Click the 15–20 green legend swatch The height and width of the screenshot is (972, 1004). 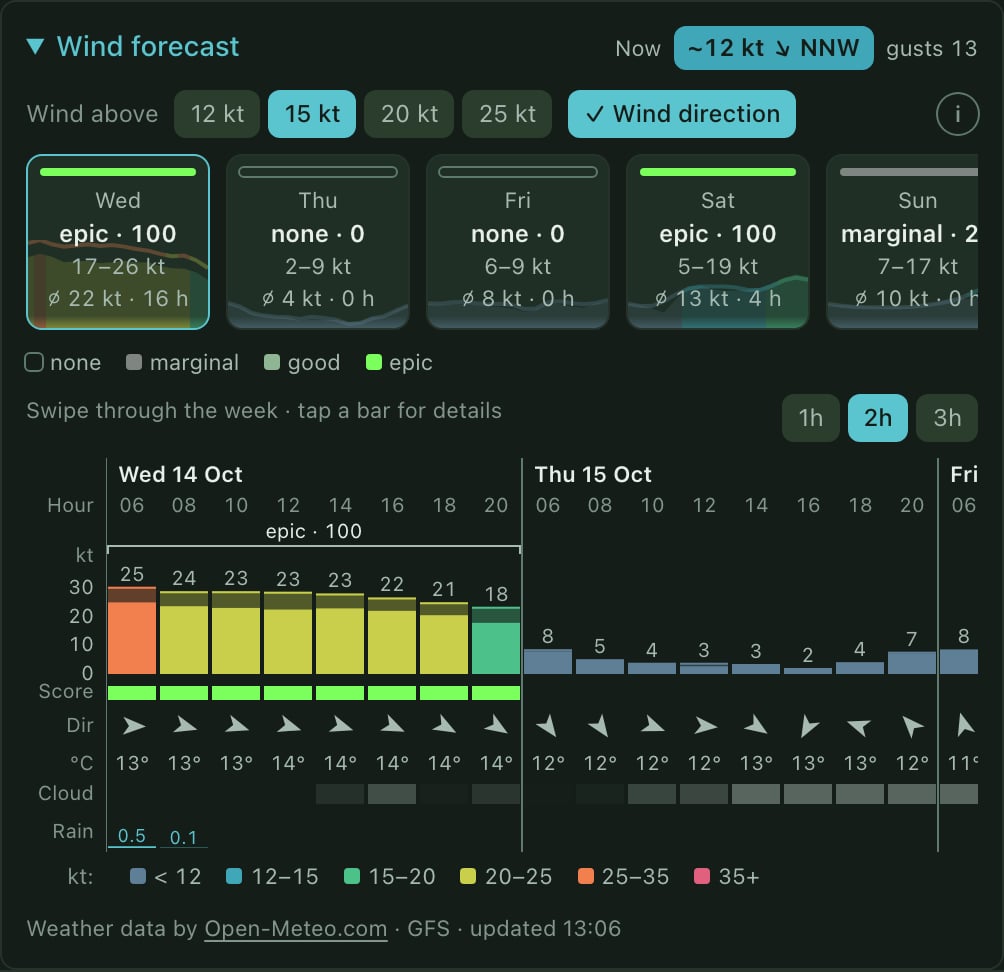click(x=352, y=876)
